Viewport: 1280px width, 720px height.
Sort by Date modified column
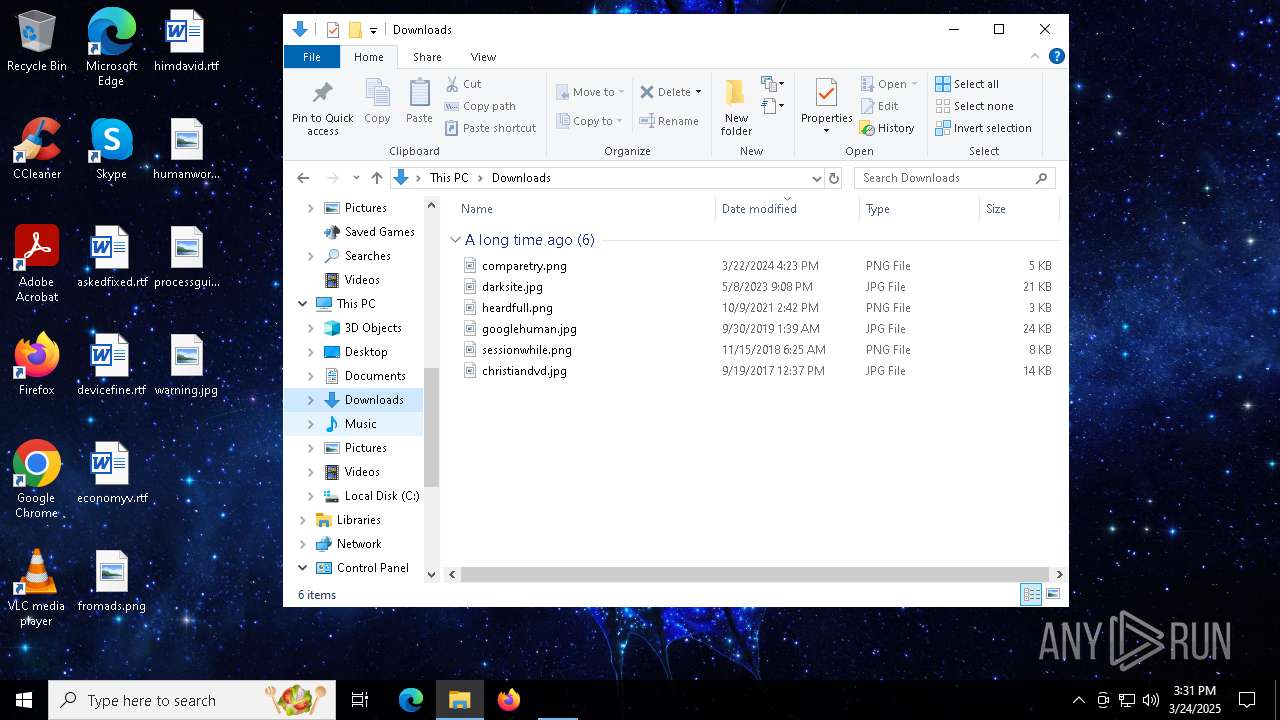787,209
